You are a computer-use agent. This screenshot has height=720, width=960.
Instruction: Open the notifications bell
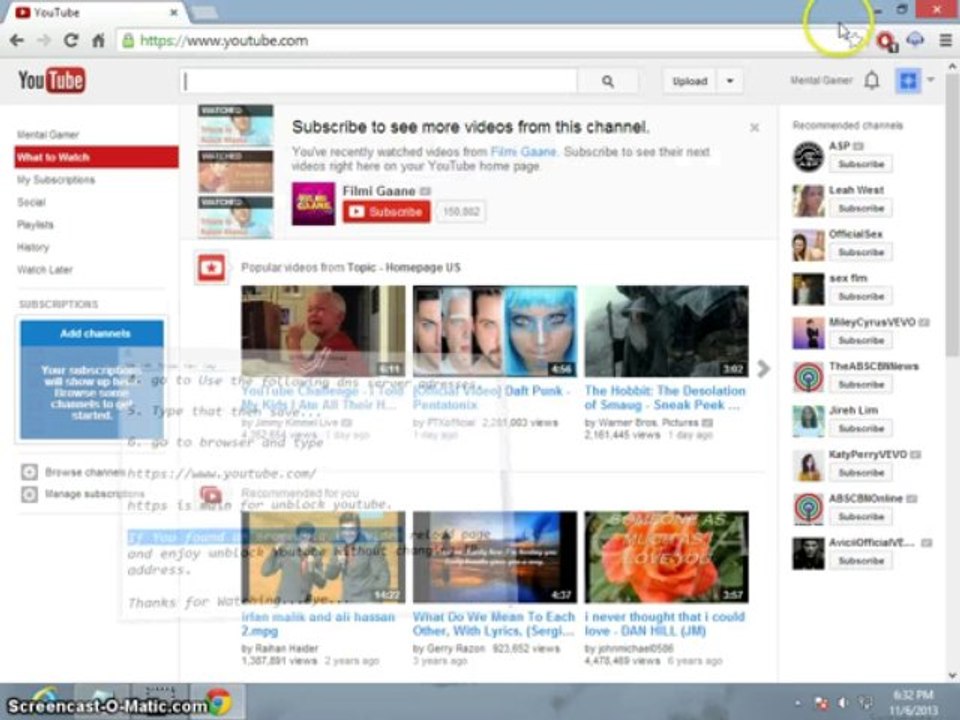(x=872, y=80)
